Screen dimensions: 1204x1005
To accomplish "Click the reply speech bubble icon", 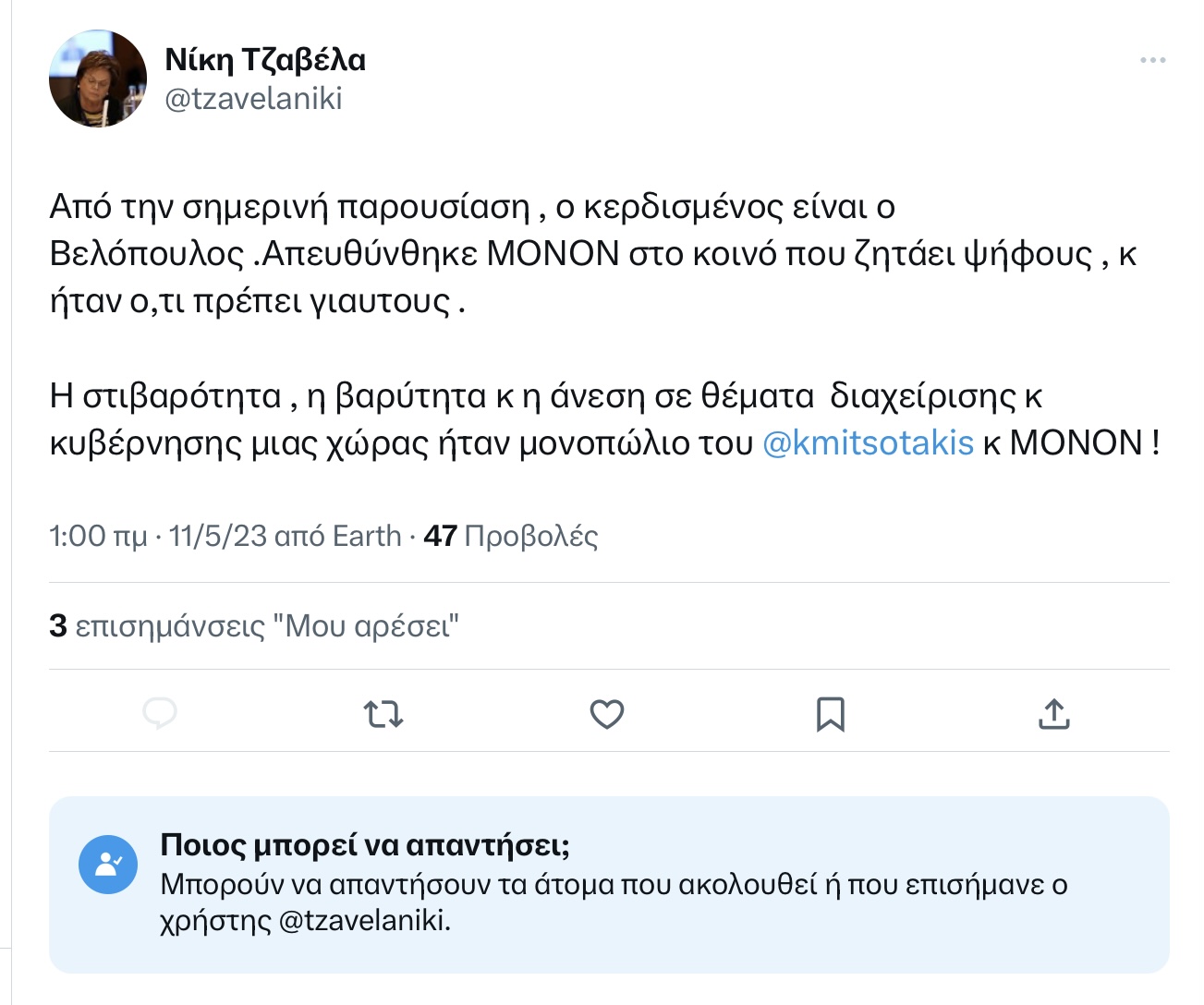I will [160, 714].
